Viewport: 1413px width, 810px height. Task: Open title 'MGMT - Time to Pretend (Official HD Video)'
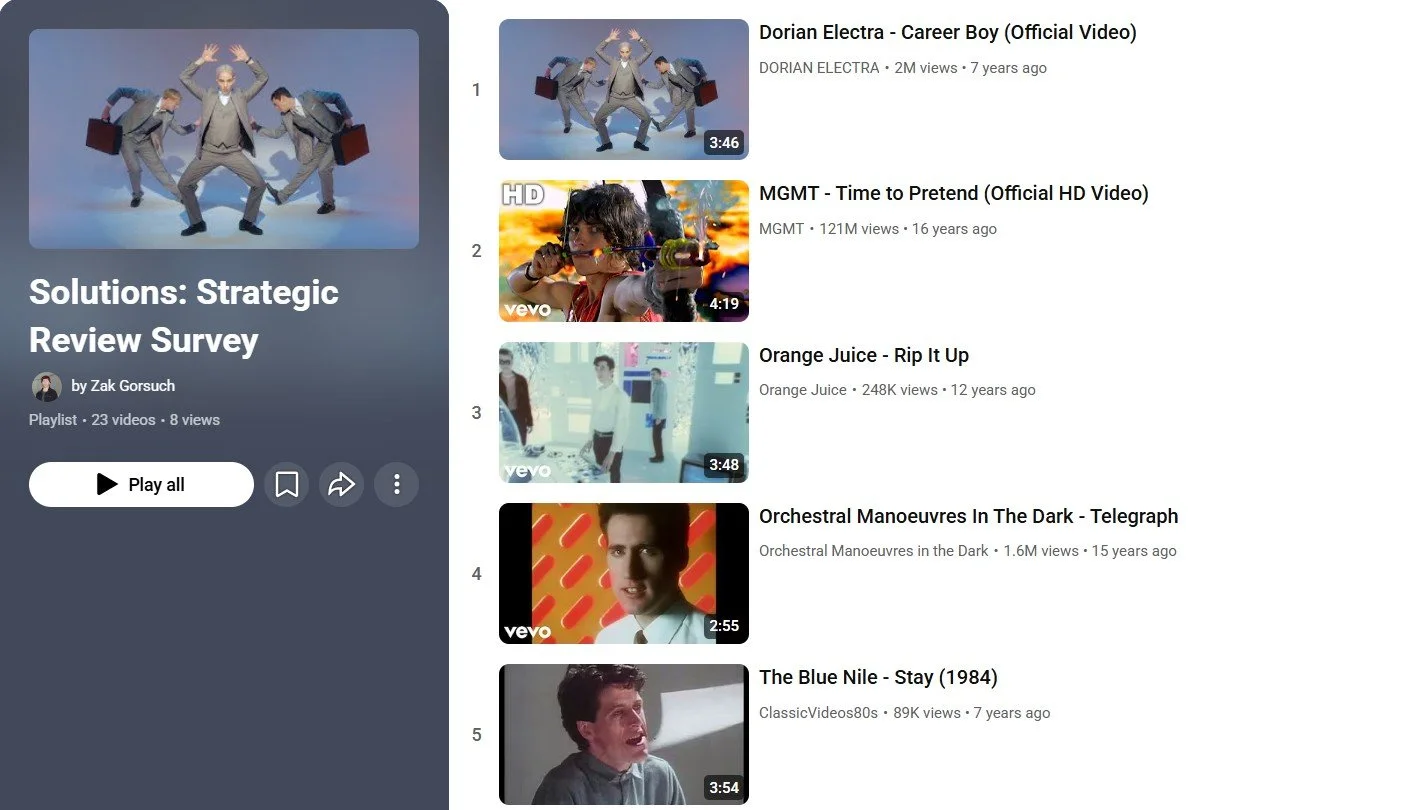(954, 193)
